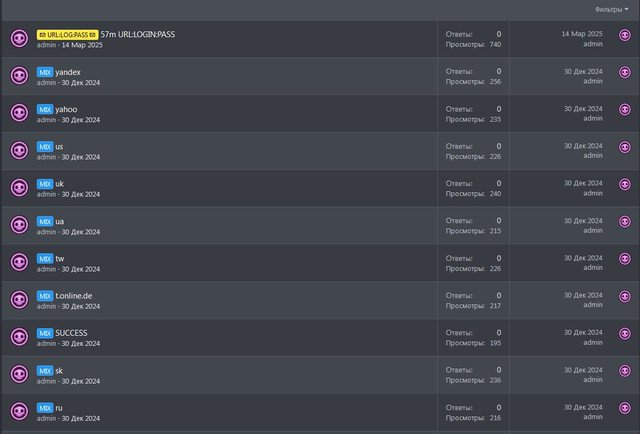
Task: Open the yahoo thread title
Action: pyautogui.click(x=66, y=109)
